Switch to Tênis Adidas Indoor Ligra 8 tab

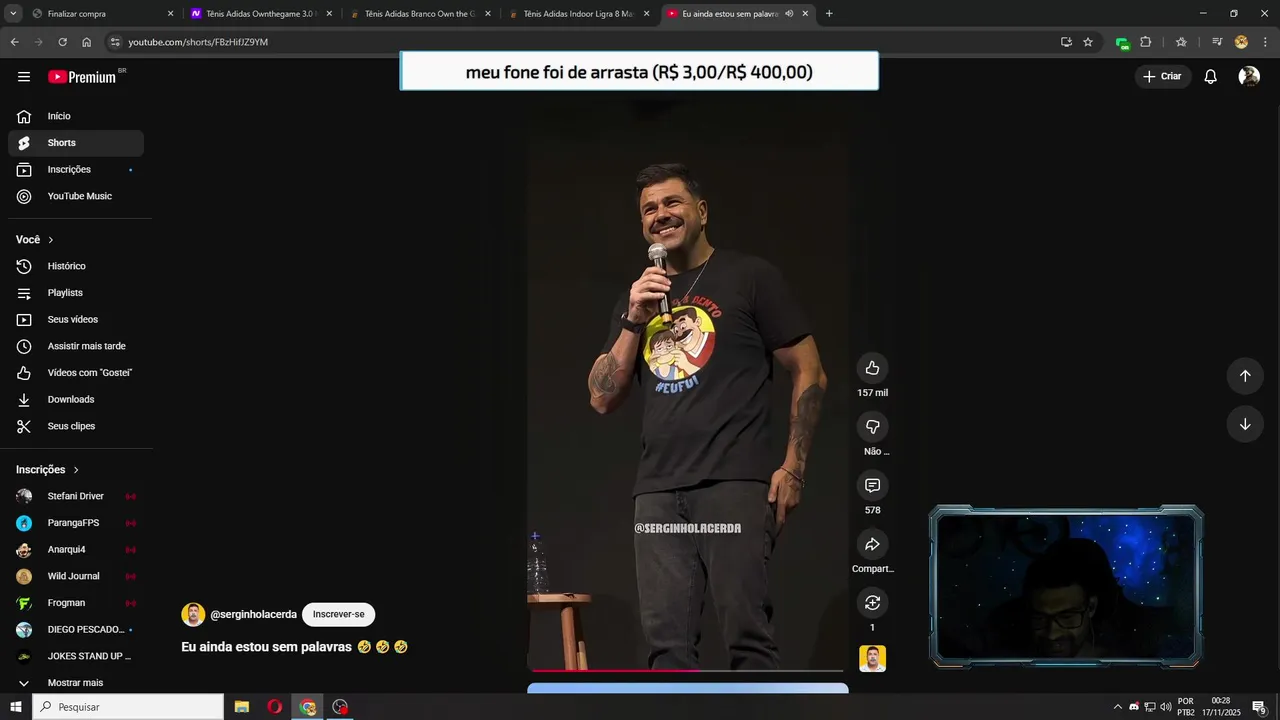[578, 14]
